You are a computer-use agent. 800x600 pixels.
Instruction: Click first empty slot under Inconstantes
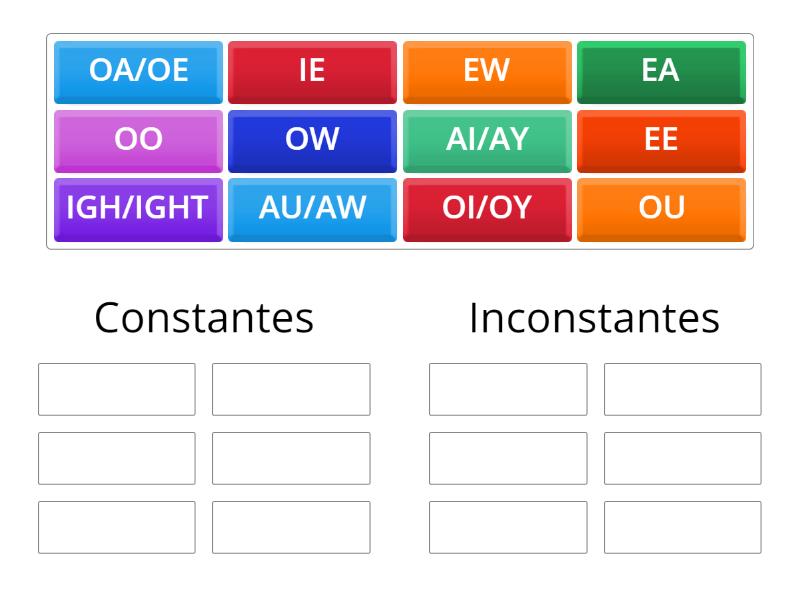click(508, 389)
